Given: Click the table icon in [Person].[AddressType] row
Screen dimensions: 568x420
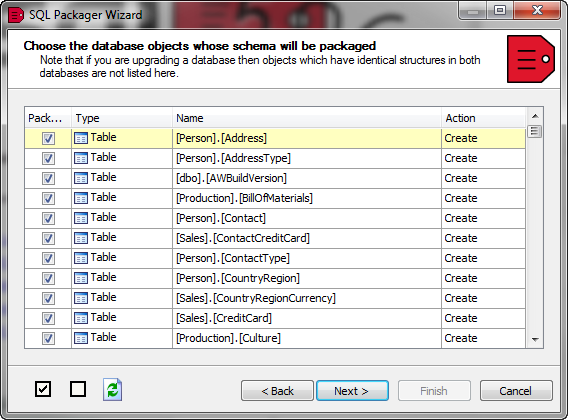Looking at the screenshot, I should click(x=81, y=158).
